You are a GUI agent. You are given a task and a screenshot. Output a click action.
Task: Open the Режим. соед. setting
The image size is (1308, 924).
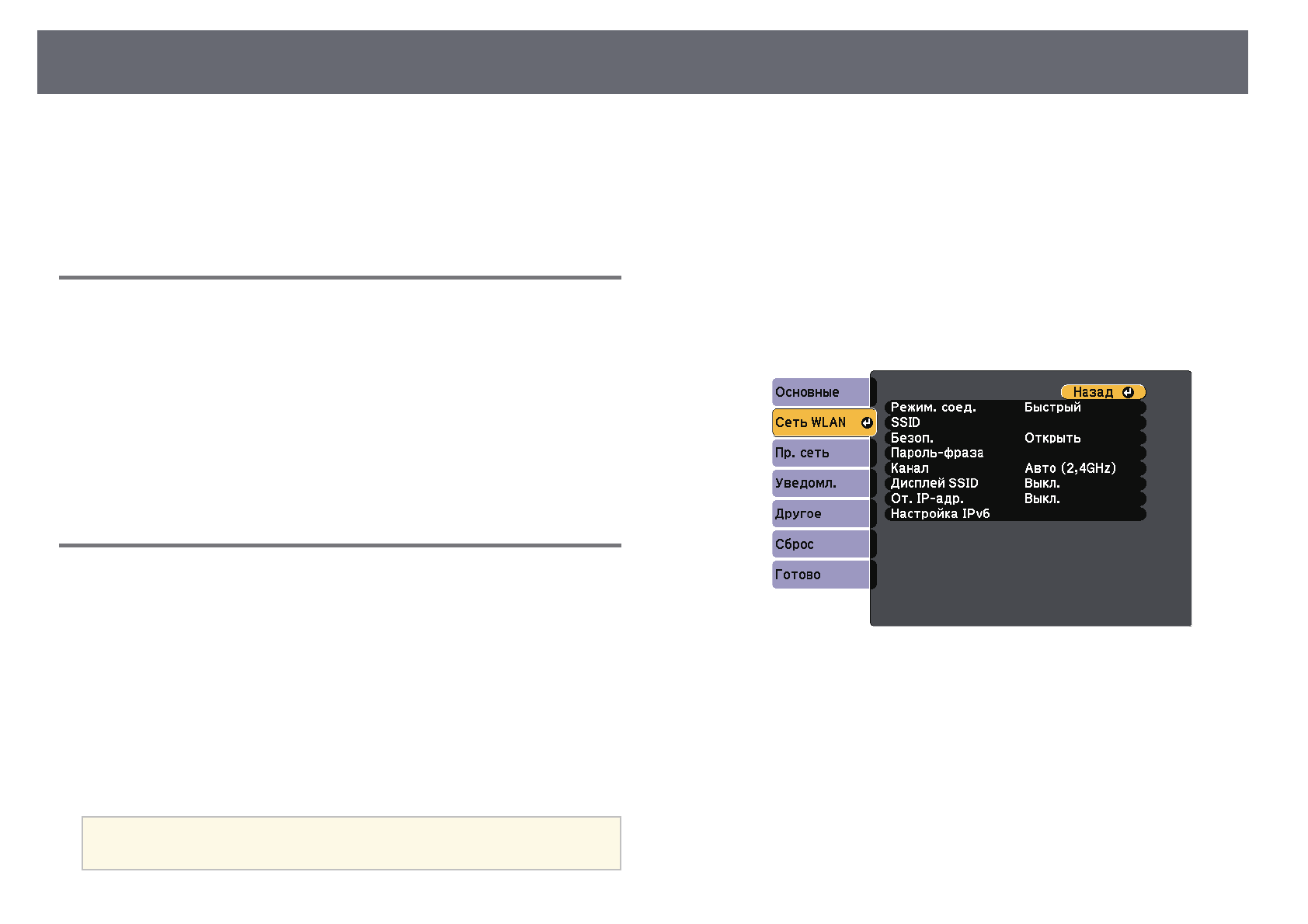point(934,408)
